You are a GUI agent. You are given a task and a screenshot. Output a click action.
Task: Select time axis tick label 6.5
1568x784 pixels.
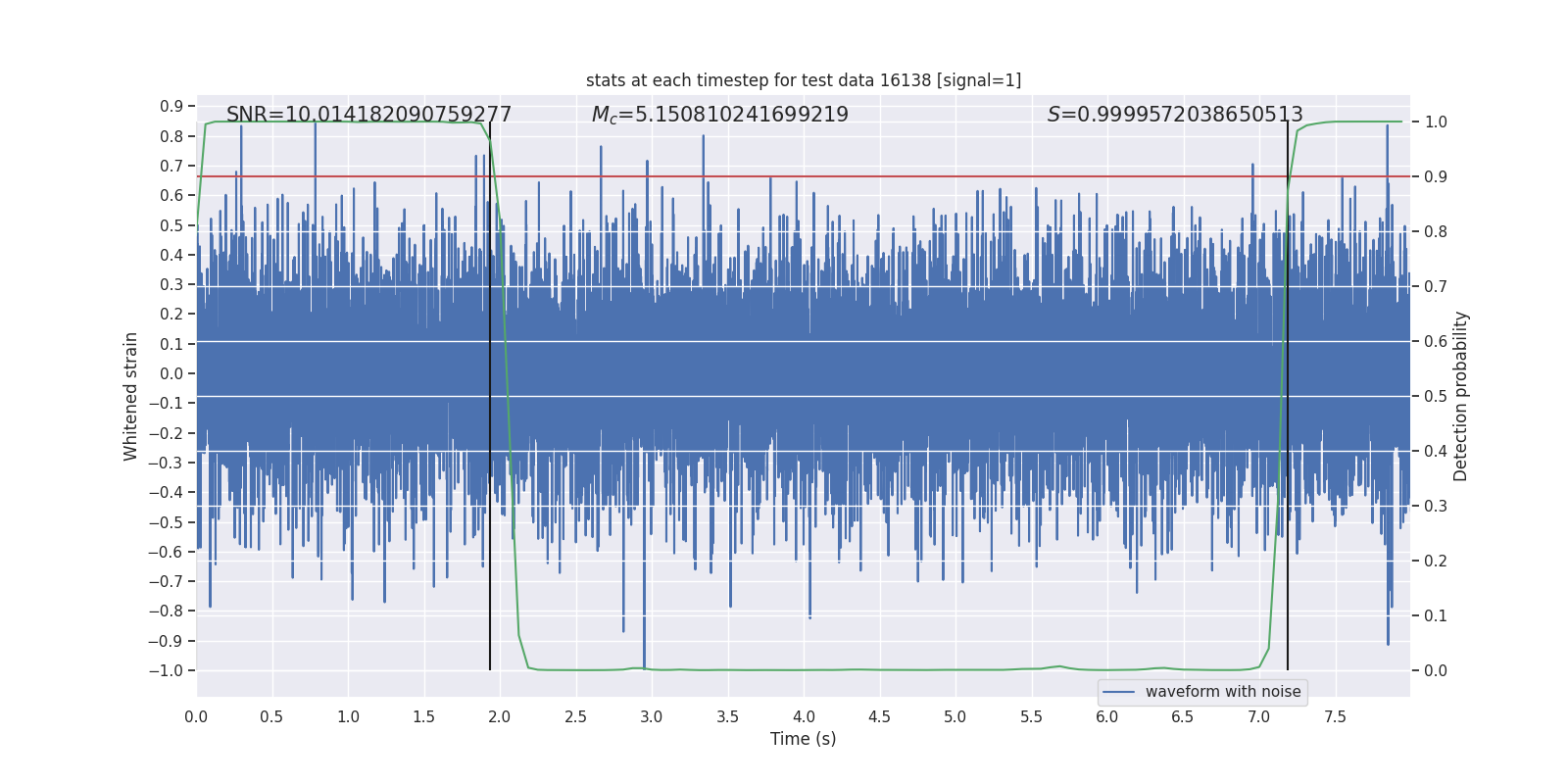point(1184,716)
